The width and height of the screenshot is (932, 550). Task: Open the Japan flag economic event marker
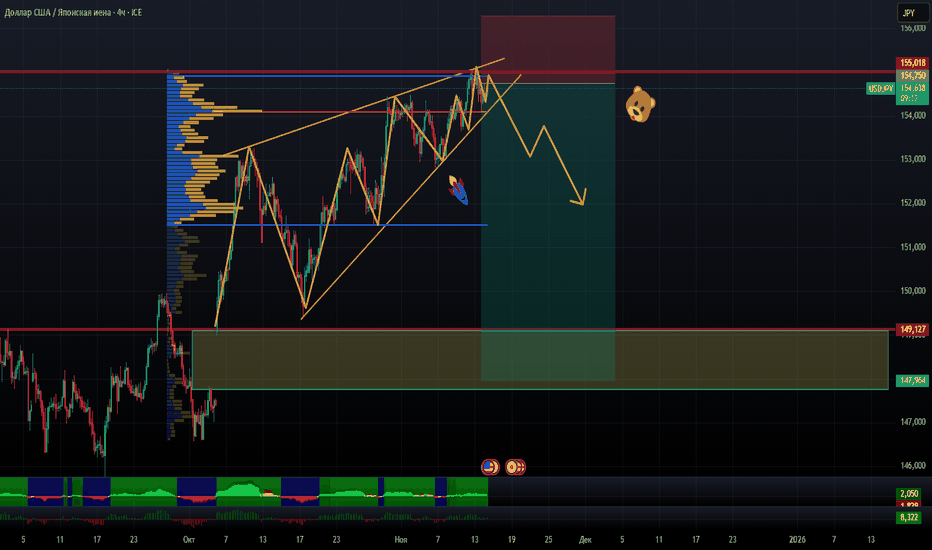[x=515, y=466]
